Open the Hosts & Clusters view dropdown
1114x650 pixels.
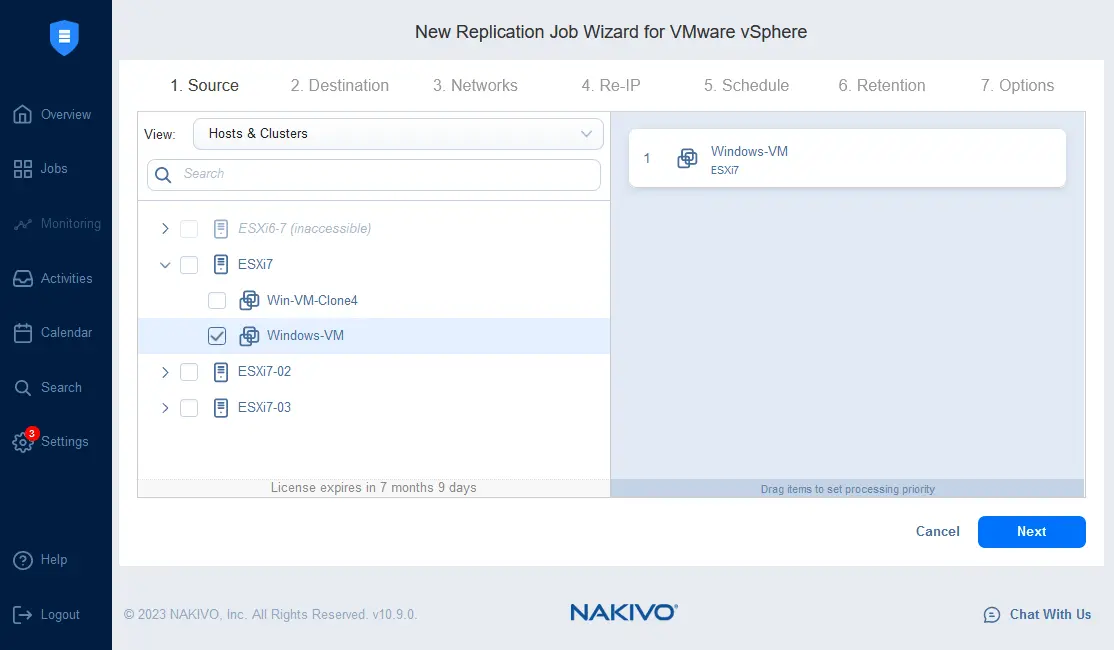point(399,134)
